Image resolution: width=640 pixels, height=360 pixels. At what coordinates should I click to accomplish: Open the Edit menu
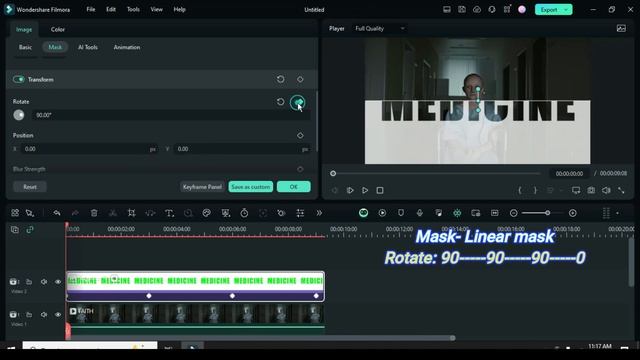(111, 9)
